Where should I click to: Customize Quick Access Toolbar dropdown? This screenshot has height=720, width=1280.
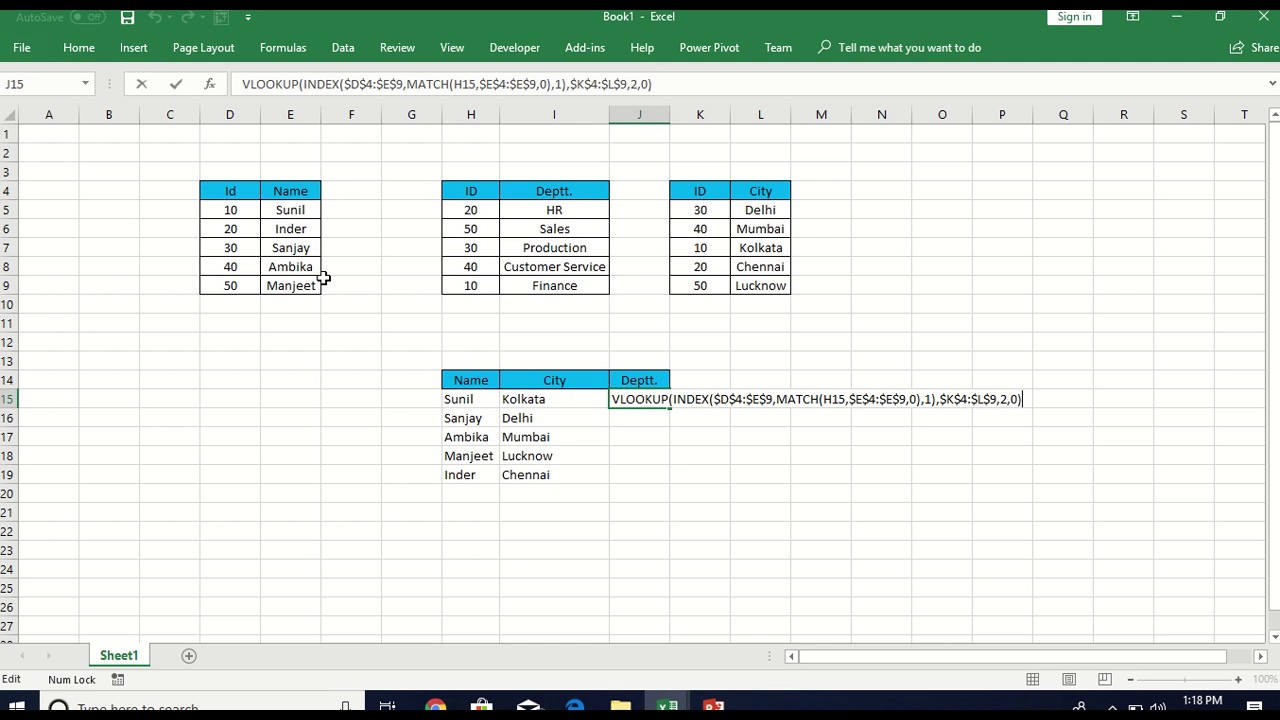coord(248,17)
